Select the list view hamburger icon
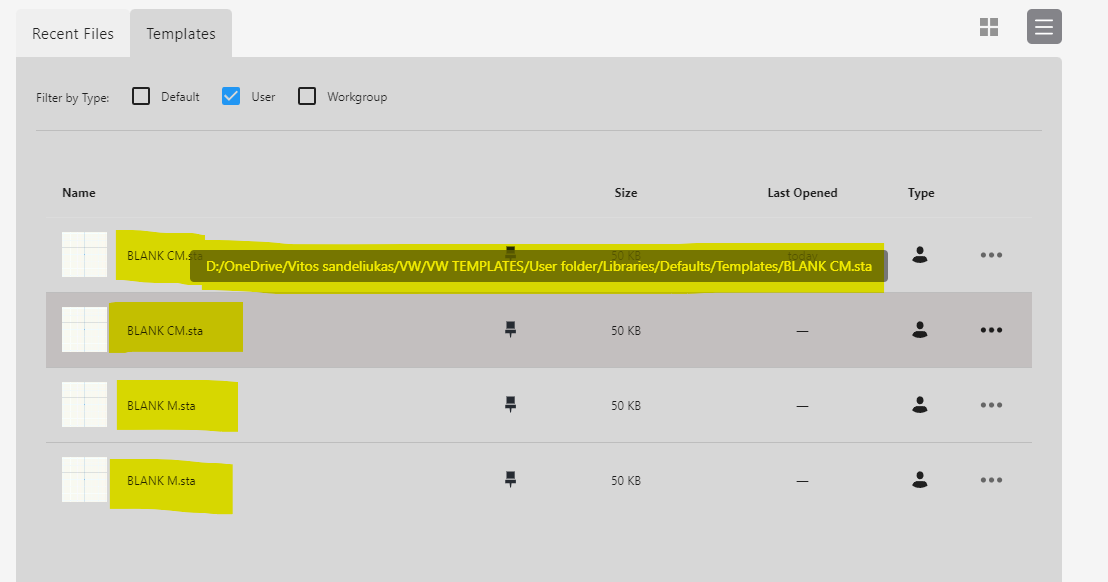 (x=1044, y=27)
